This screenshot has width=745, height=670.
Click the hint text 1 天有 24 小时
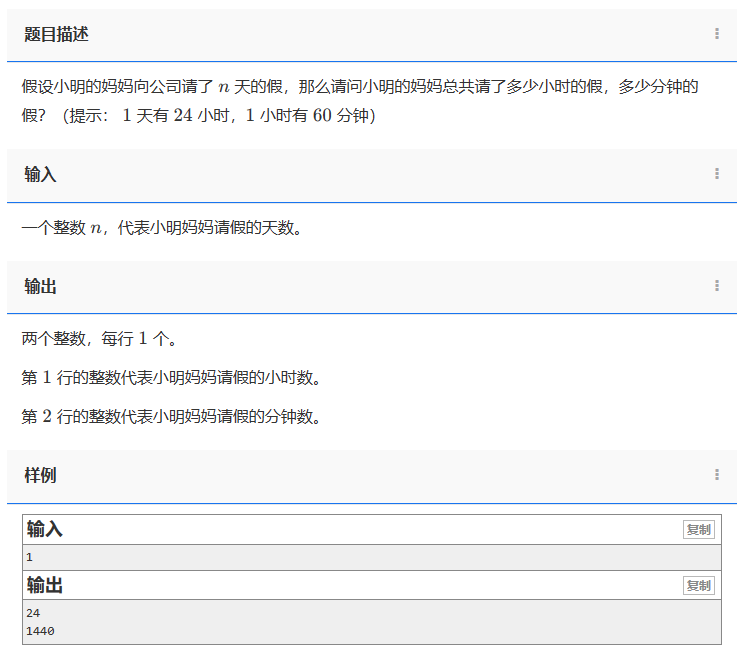pos(176,115)
